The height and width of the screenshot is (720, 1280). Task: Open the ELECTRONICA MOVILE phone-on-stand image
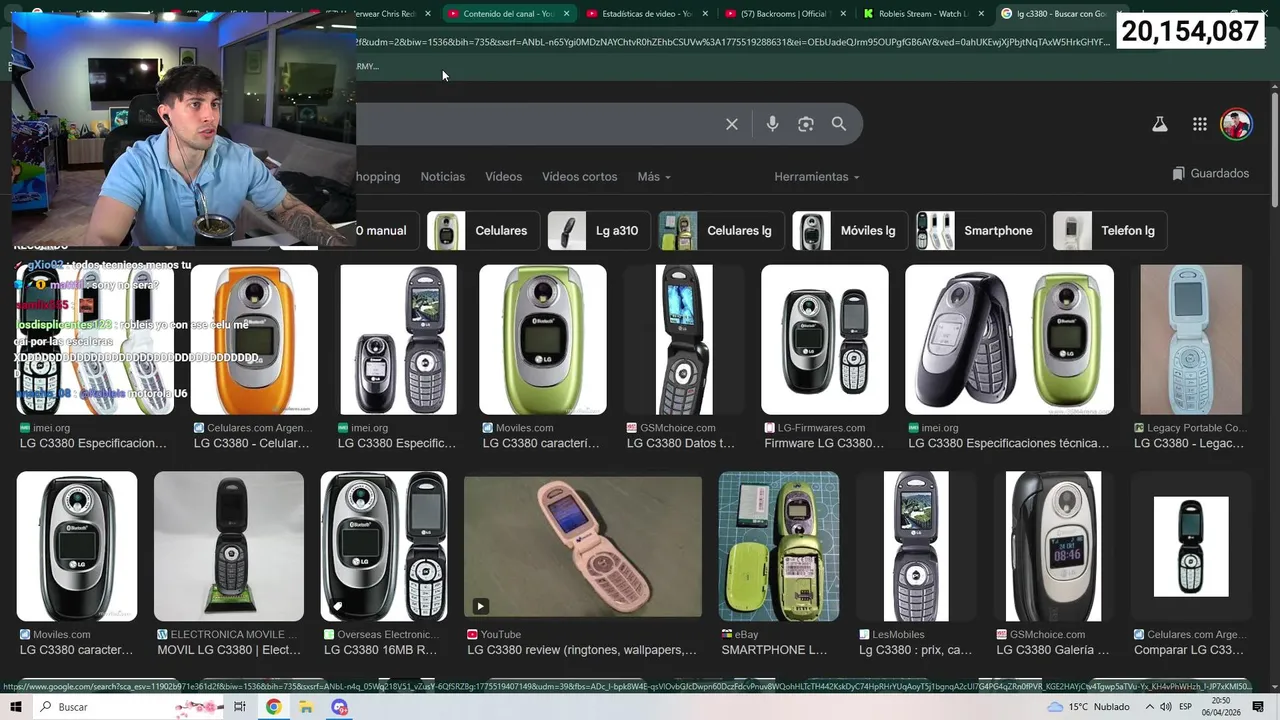point(229,546)
